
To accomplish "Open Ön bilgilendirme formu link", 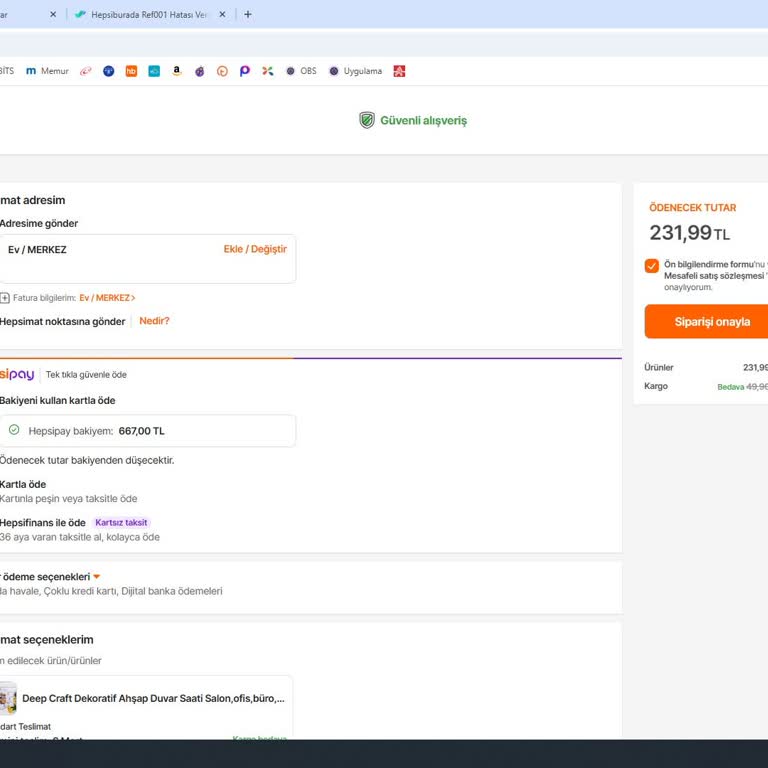I will (x=709, y=264).
